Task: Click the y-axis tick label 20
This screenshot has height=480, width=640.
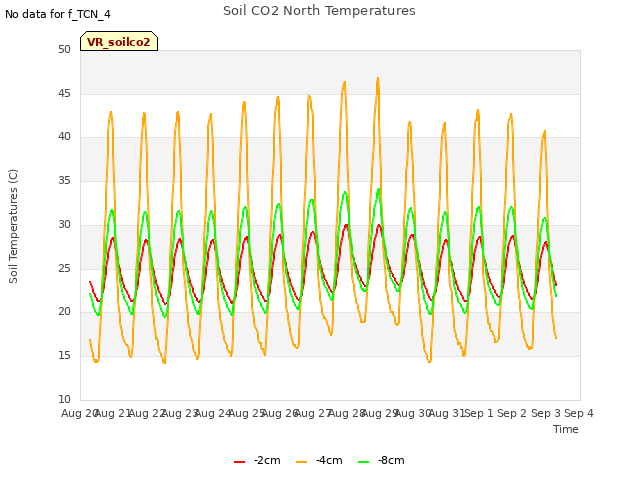Action: point(64,312)
